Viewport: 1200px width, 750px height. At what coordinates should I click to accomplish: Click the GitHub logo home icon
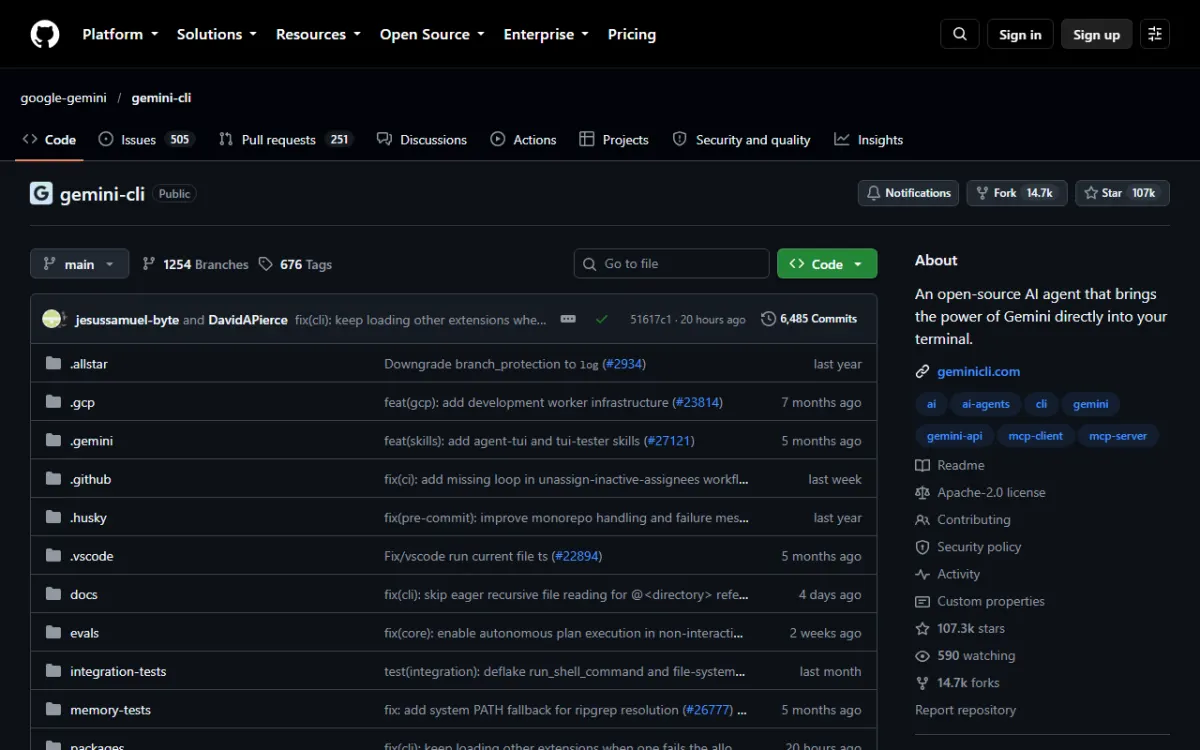tap(45, 34)
